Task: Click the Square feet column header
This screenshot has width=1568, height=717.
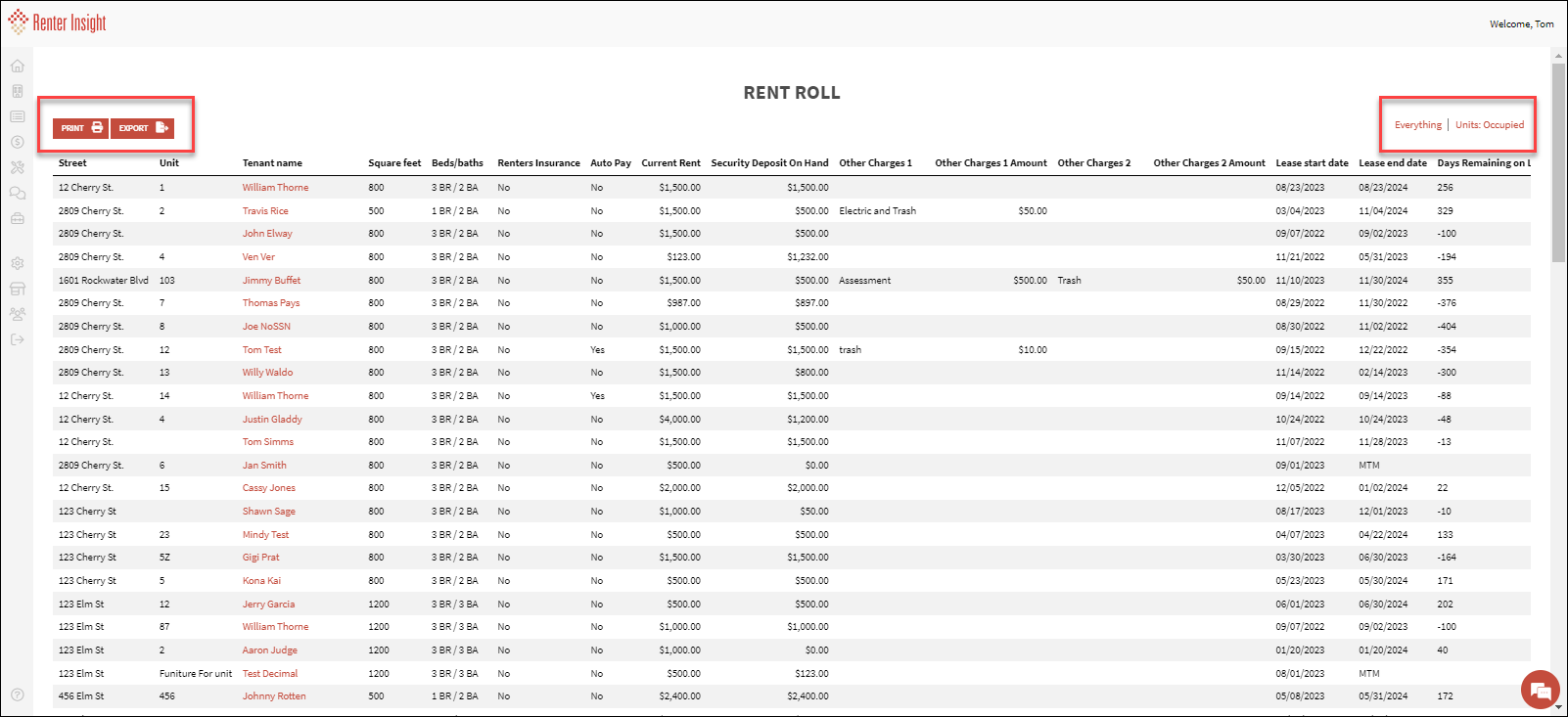Action: pyautogui.click(x=394, y=162)
